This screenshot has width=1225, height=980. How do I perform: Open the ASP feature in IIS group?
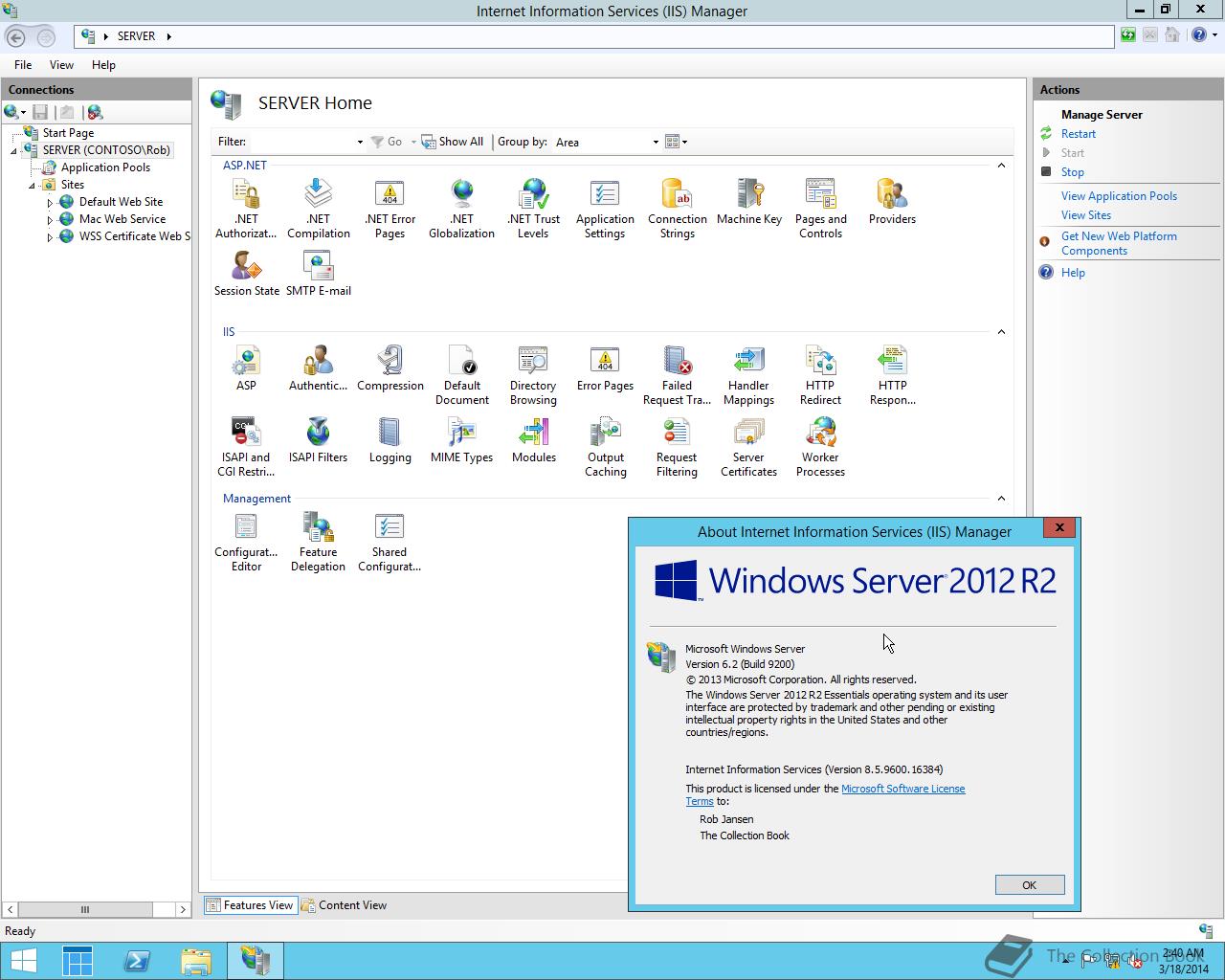(246, 368)
